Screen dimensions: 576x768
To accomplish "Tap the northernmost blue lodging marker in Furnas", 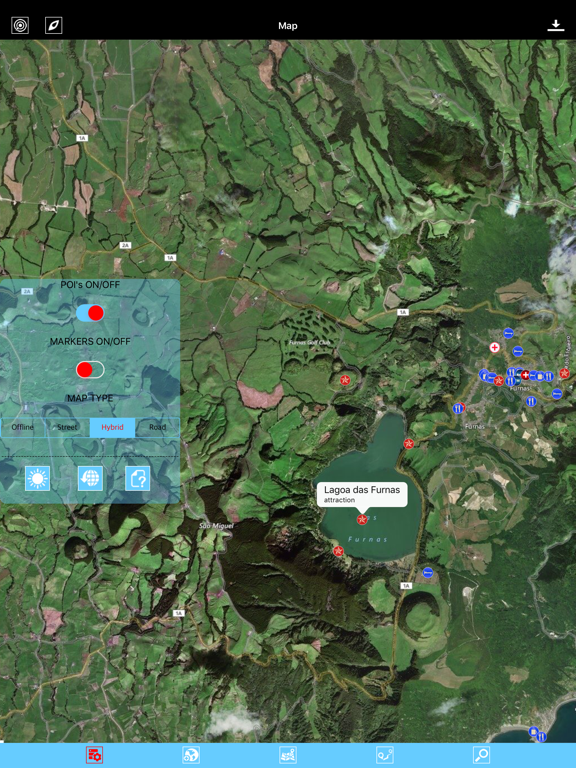I will point(508,332).
